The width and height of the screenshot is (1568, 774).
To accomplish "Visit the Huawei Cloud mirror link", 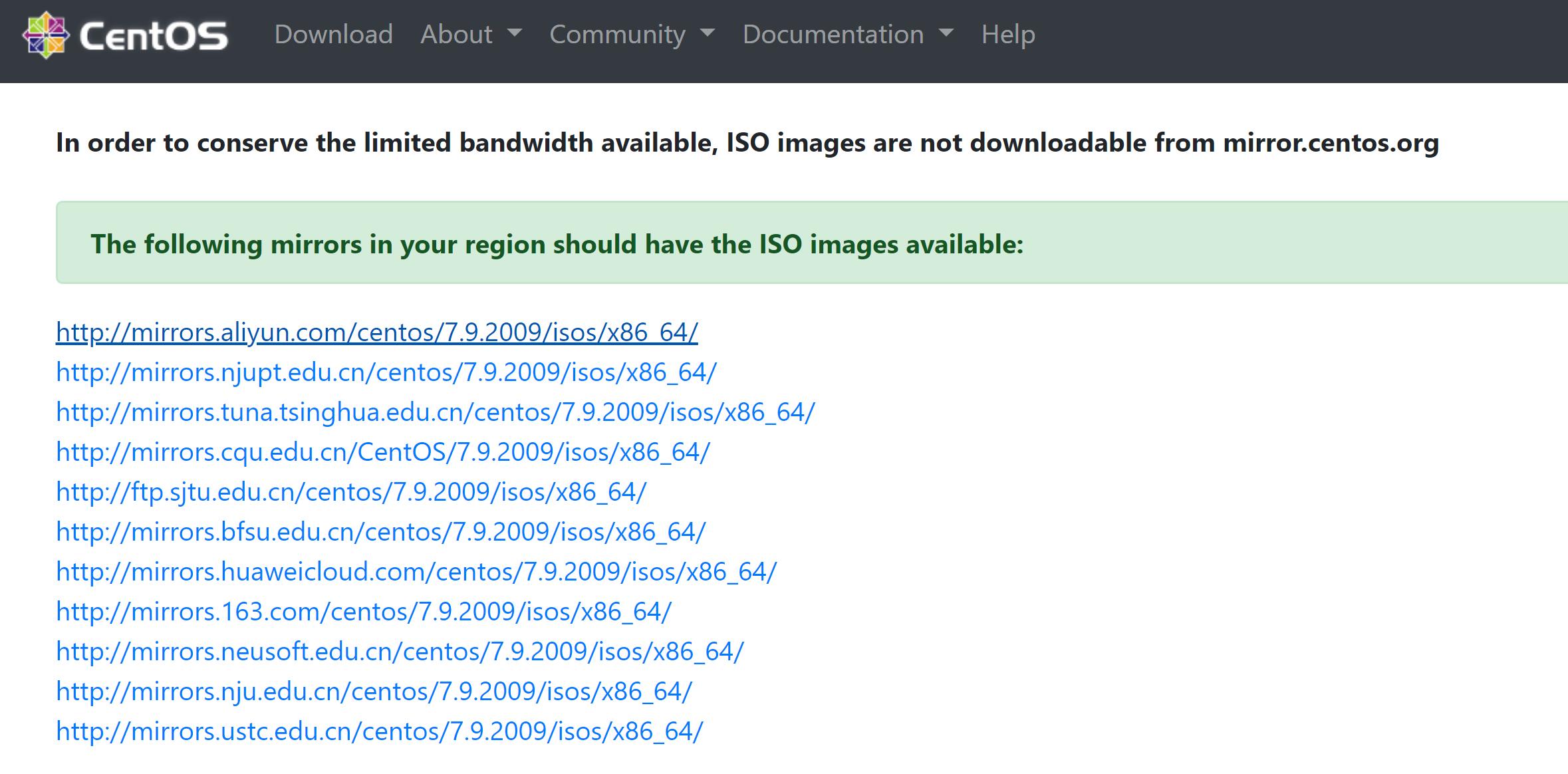I will [416, 571].
